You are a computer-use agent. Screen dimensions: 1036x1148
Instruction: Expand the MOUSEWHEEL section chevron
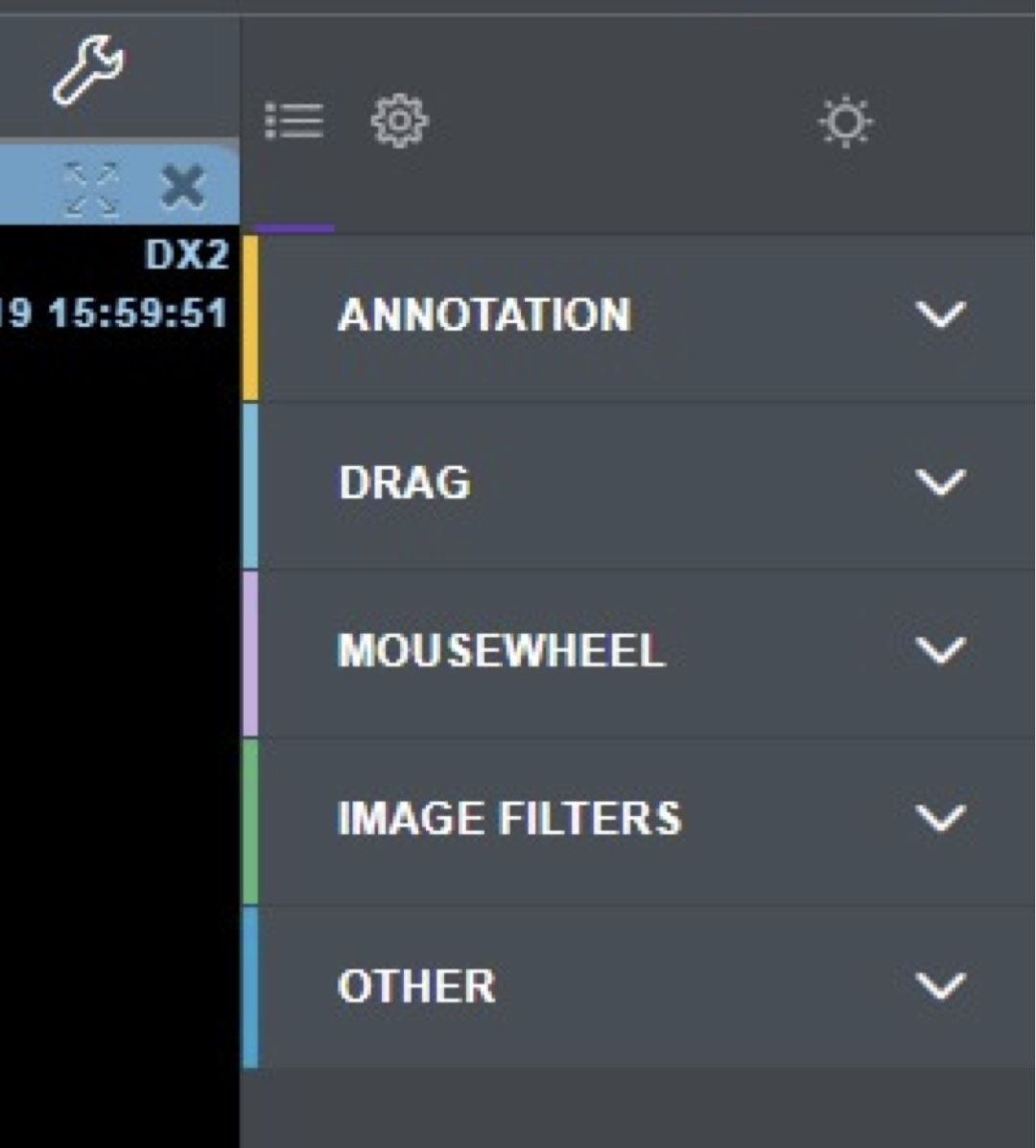tap(940, 651)
